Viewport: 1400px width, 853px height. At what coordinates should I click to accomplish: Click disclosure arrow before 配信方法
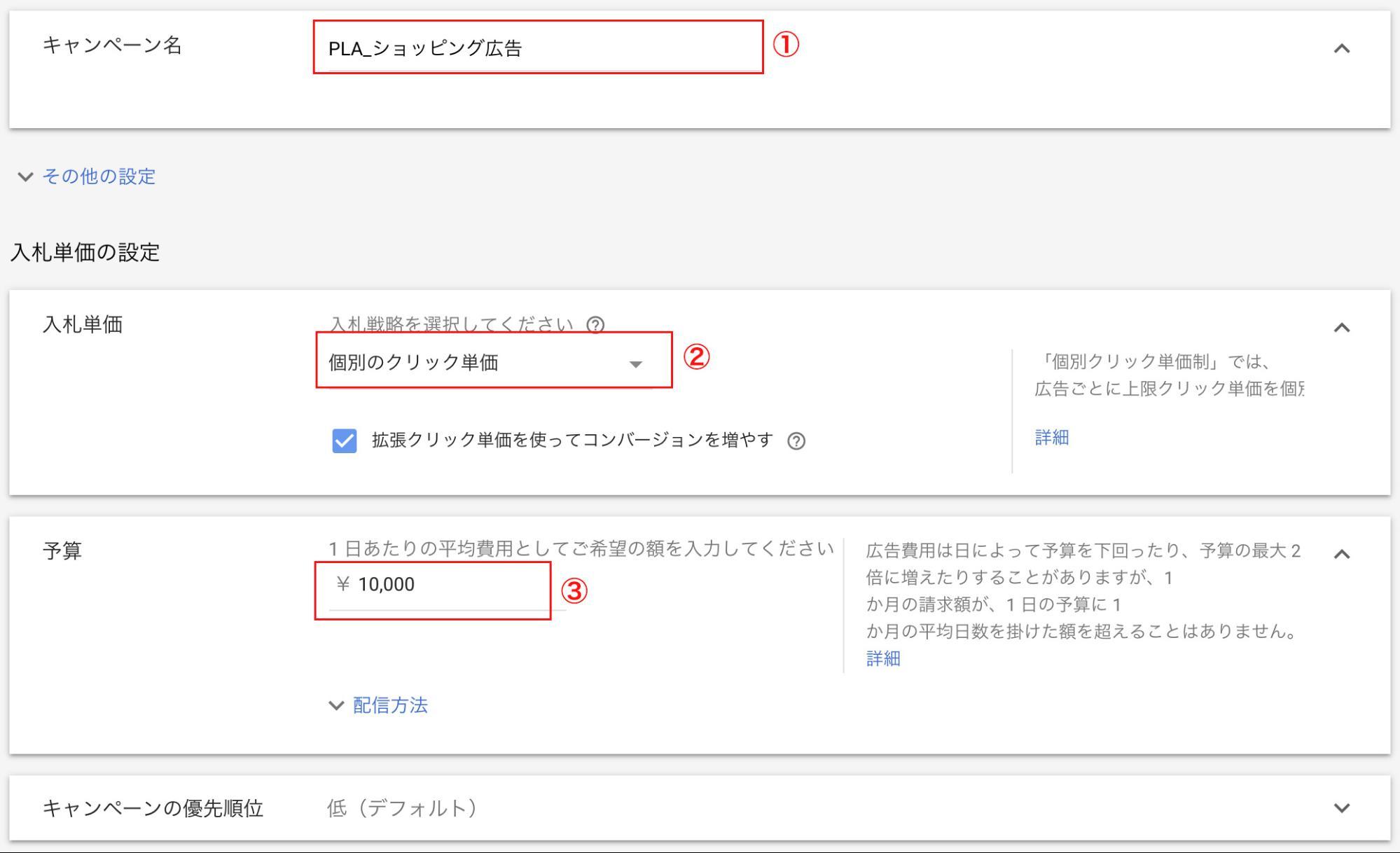point(338,706)
